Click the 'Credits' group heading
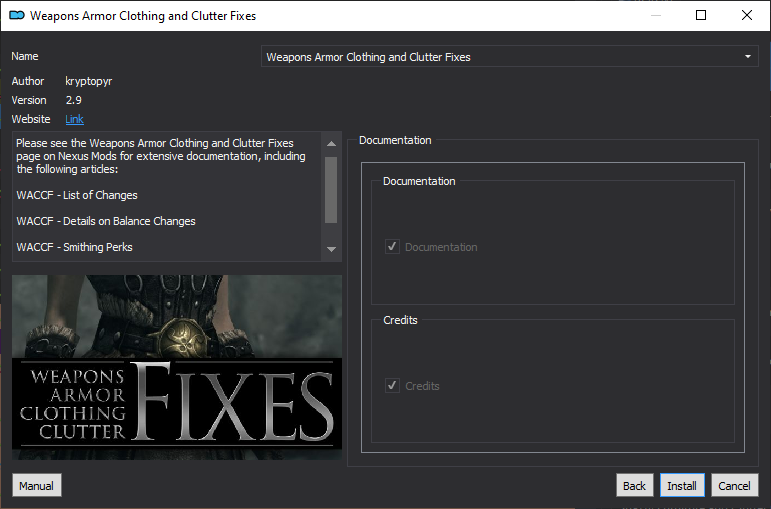Screen dimensions: 771x509 400,320
